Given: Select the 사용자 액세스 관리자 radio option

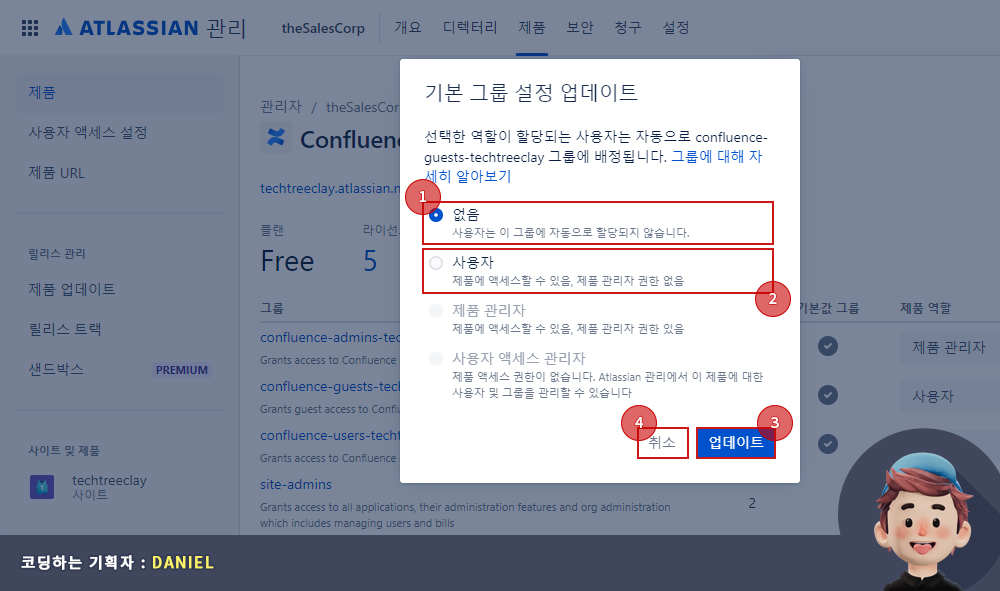Looking at the screenshot, I should pyautogui.click(x=436, y=359).
